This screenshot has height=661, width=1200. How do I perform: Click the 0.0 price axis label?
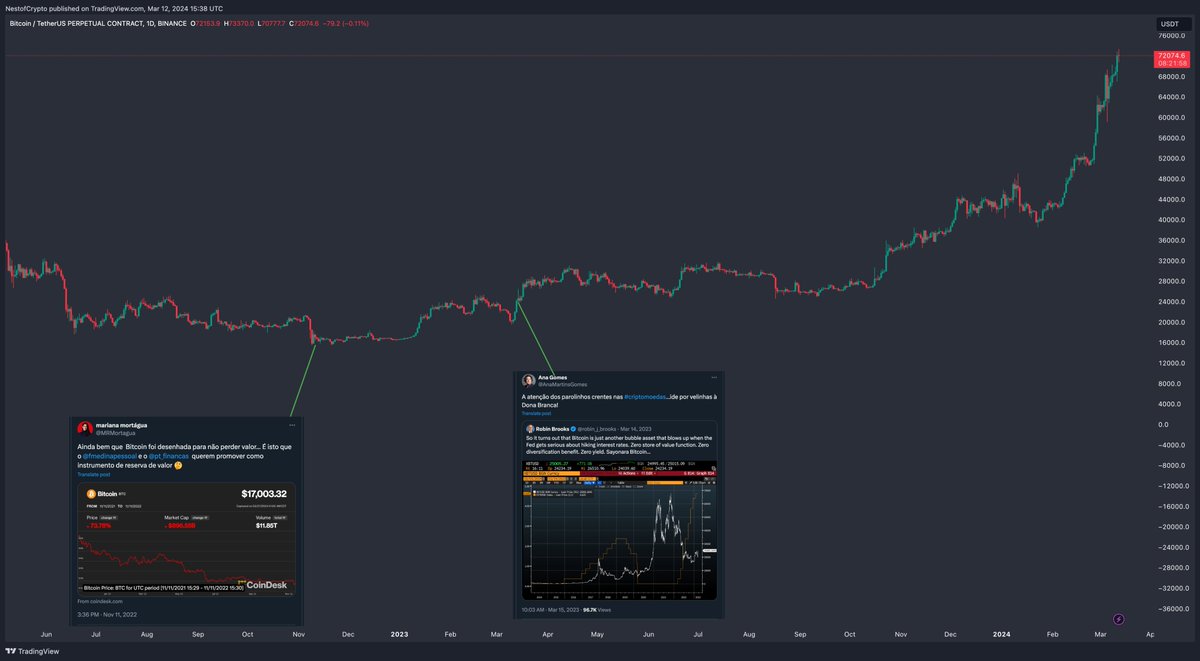point(1161,424)
